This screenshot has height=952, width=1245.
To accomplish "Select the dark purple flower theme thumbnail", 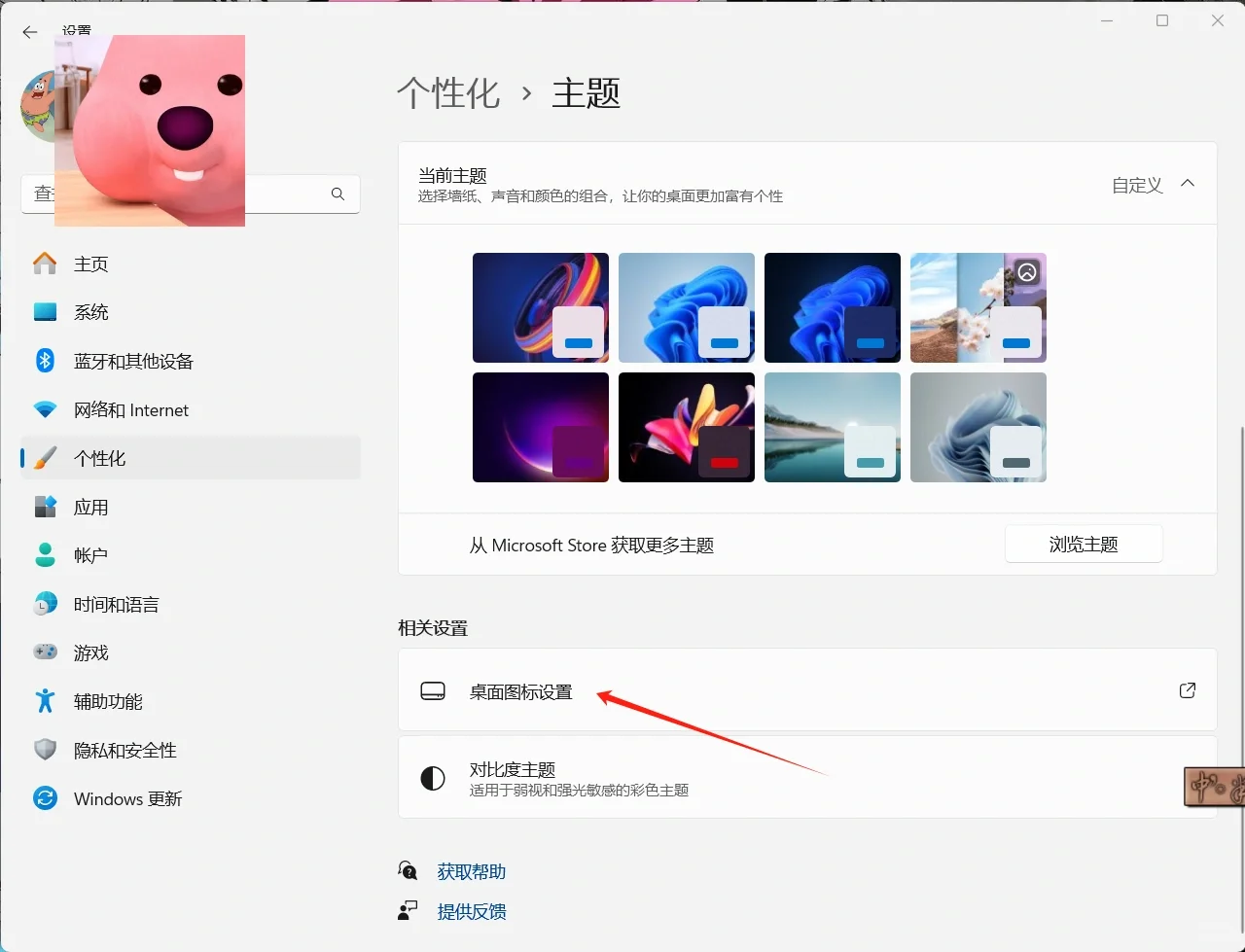I will (541, 427).
